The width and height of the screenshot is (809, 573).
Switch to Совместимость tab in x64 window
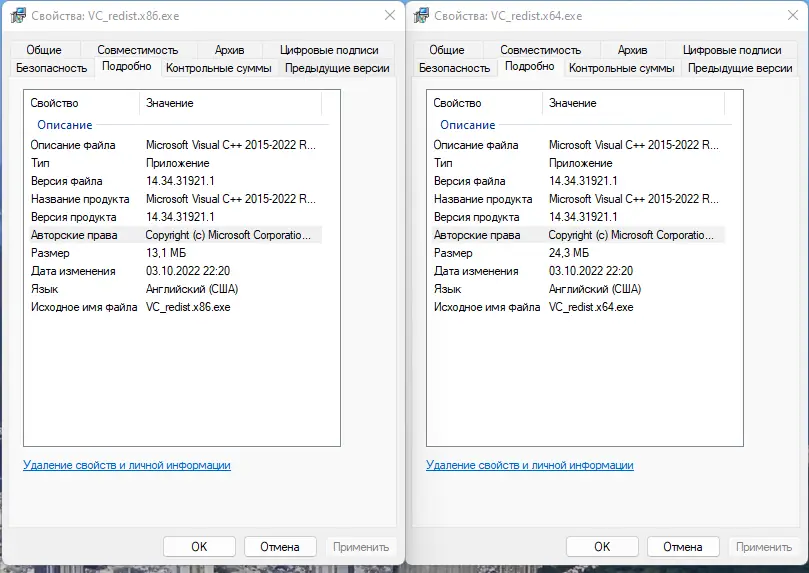coord(540,50)
